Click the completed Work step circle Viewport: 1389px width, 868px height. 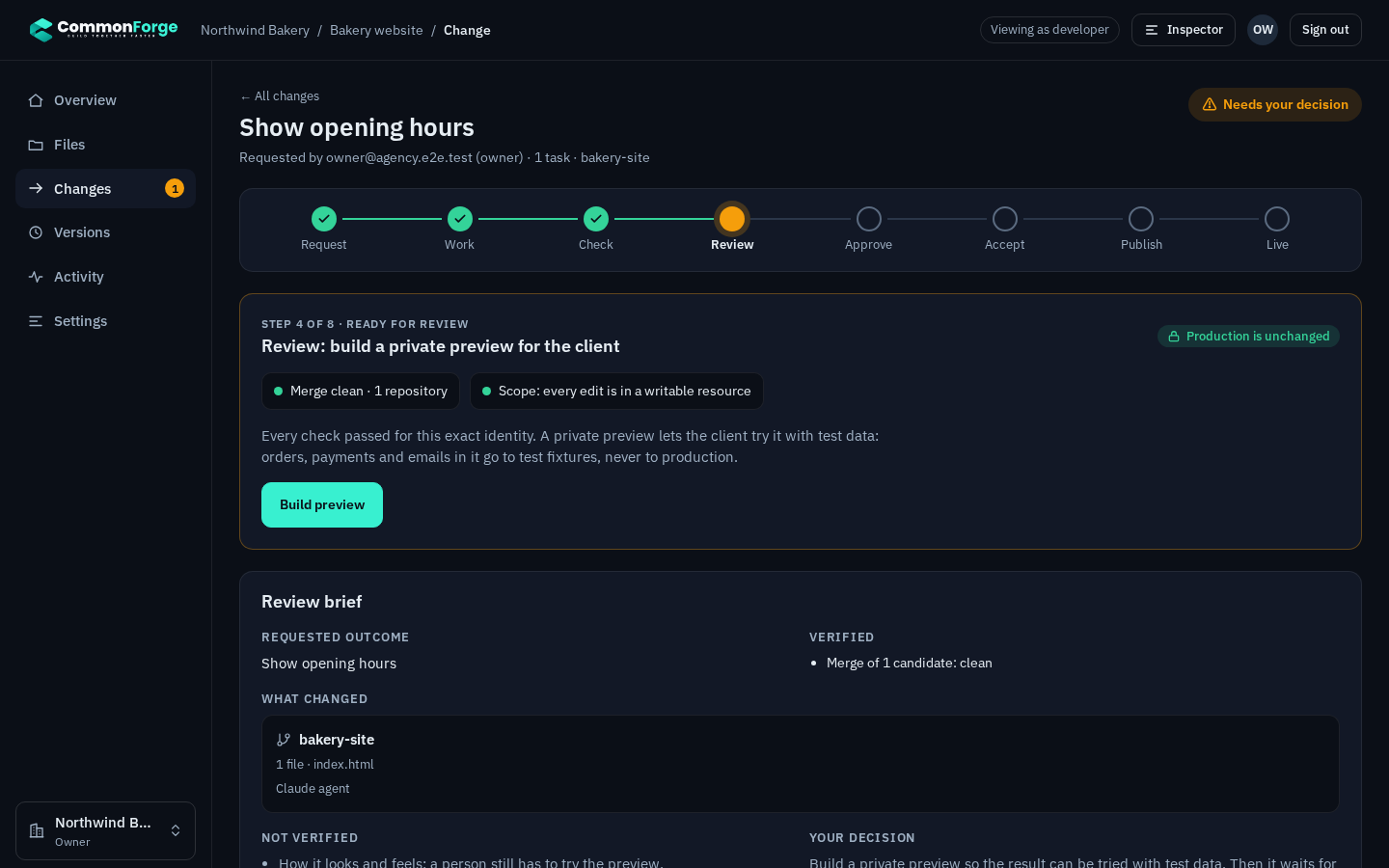click(460, 219)
